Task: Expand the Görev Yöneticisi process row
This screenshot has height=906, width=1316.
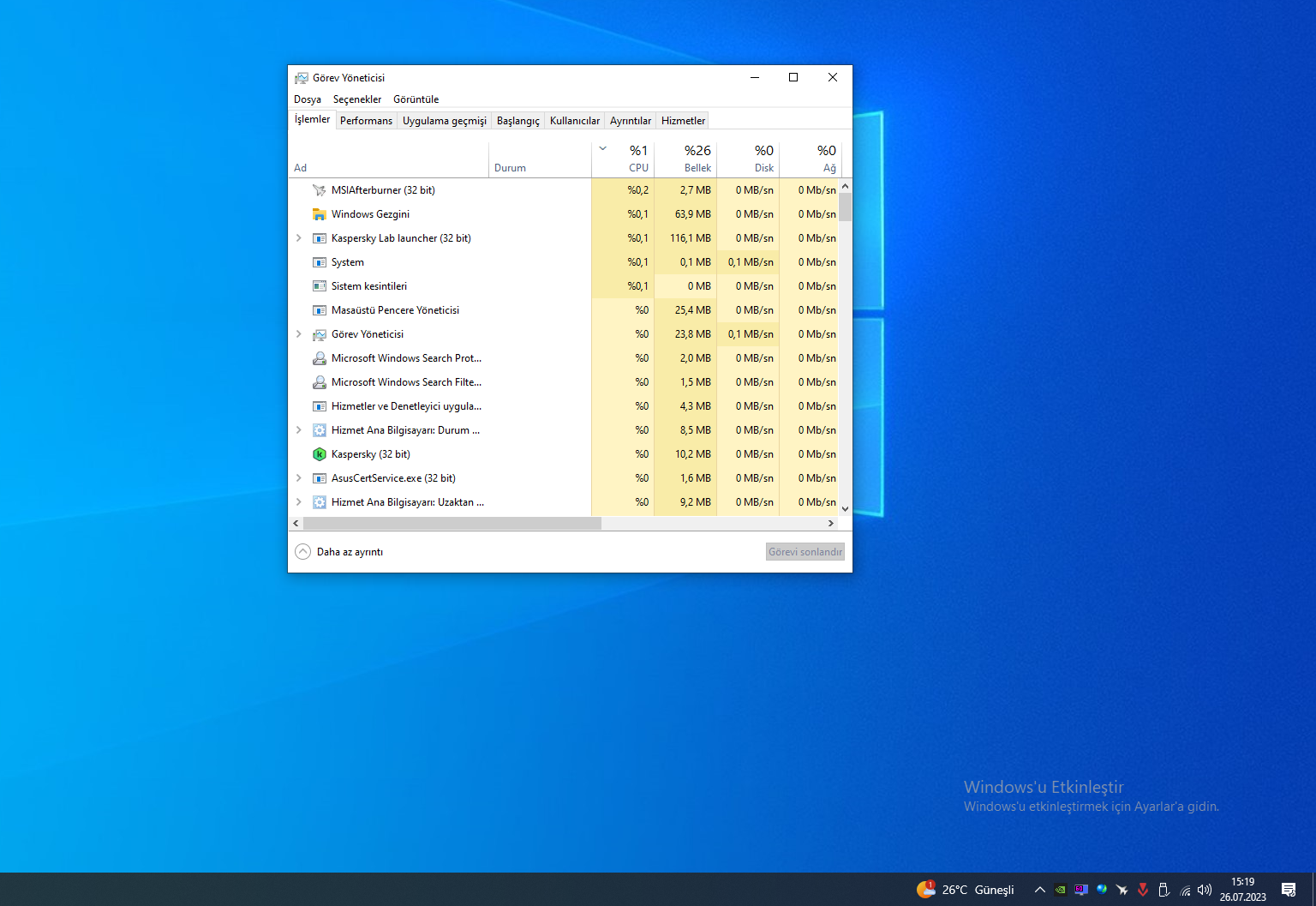Action: 299,334
